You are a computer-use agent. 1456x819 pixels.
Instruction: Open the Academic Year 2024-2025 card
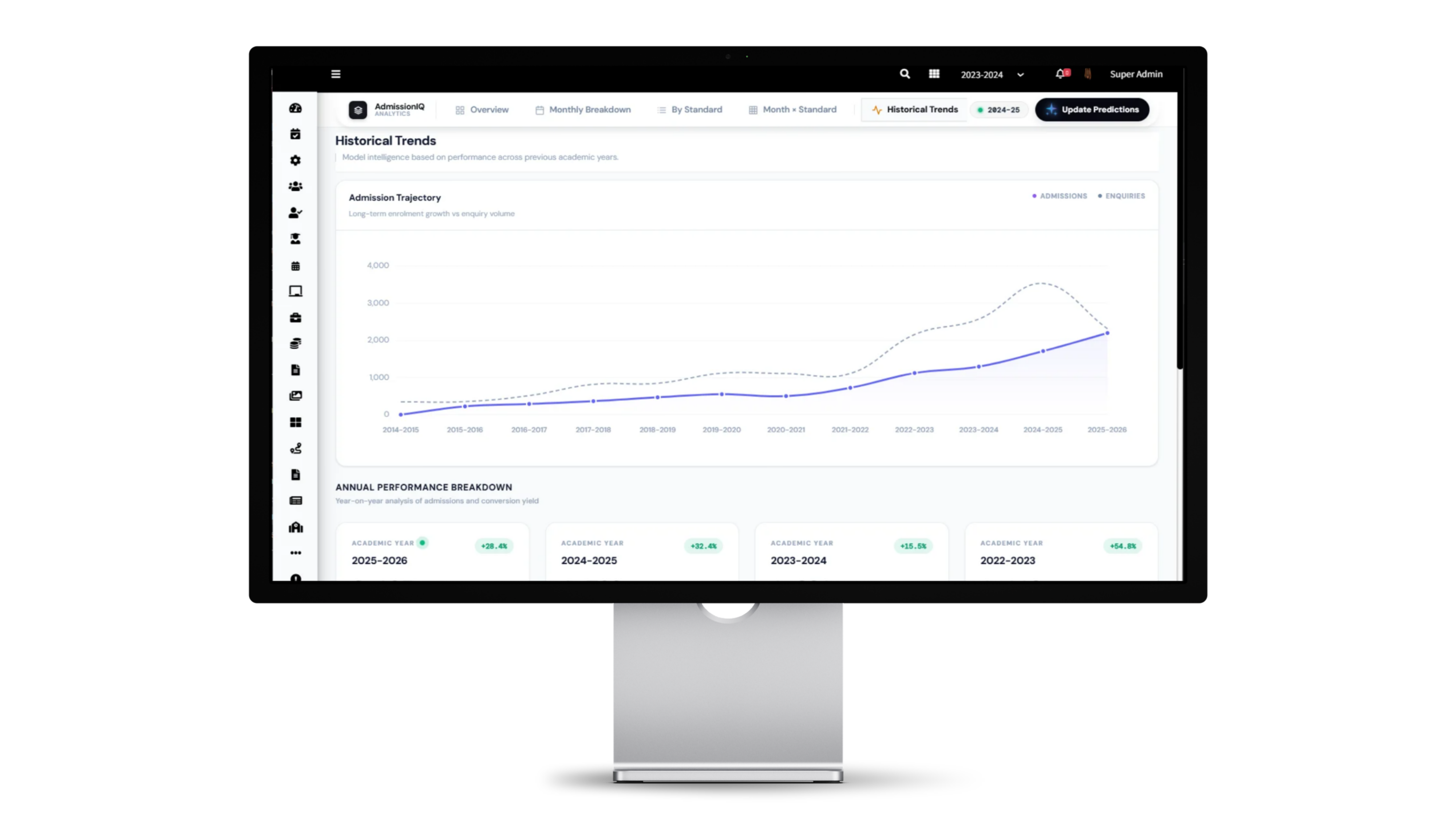[642, 552]
